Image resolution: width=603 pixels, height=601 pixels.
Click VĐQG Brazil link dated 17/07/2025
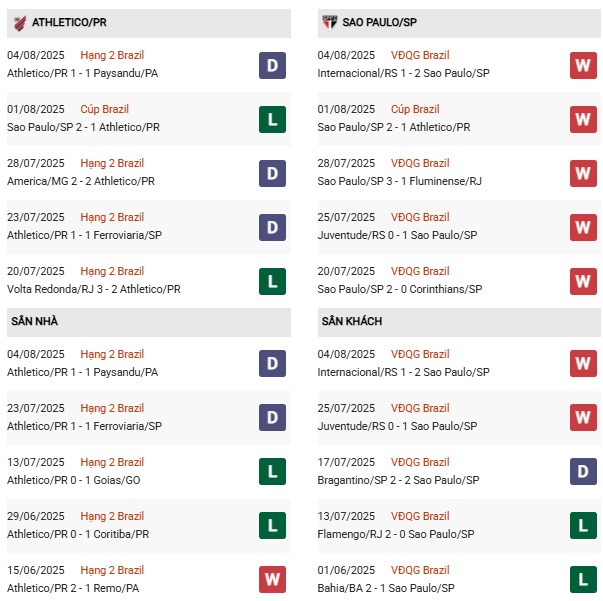(x=421, y=462)
